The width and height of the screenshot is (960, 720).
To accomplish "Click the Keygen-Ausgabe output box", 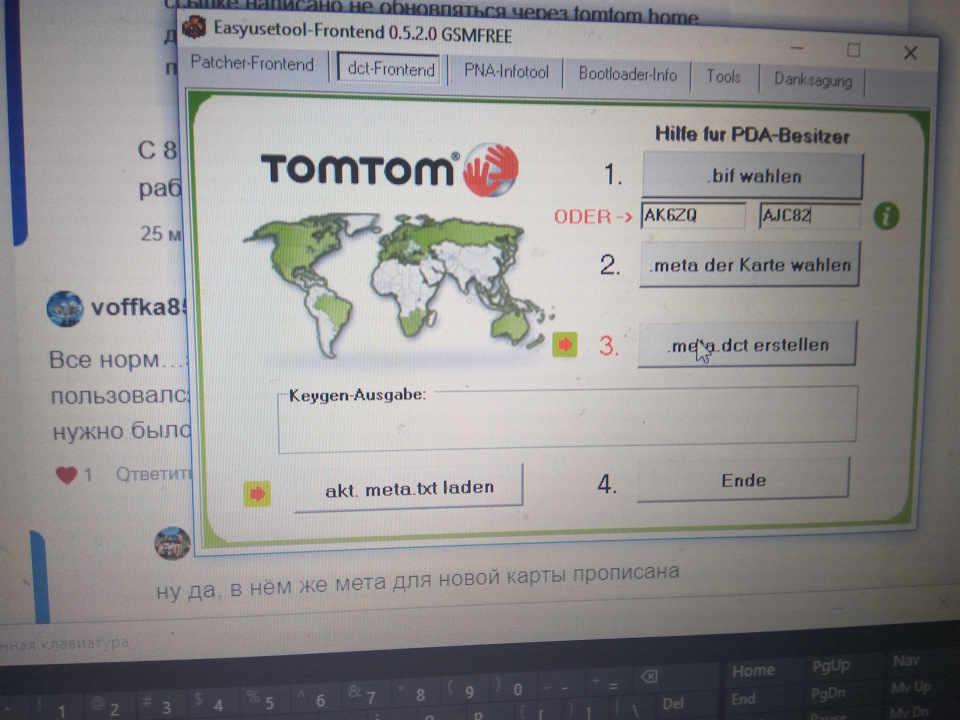I will pyautogui.click(x=567, y=421).
